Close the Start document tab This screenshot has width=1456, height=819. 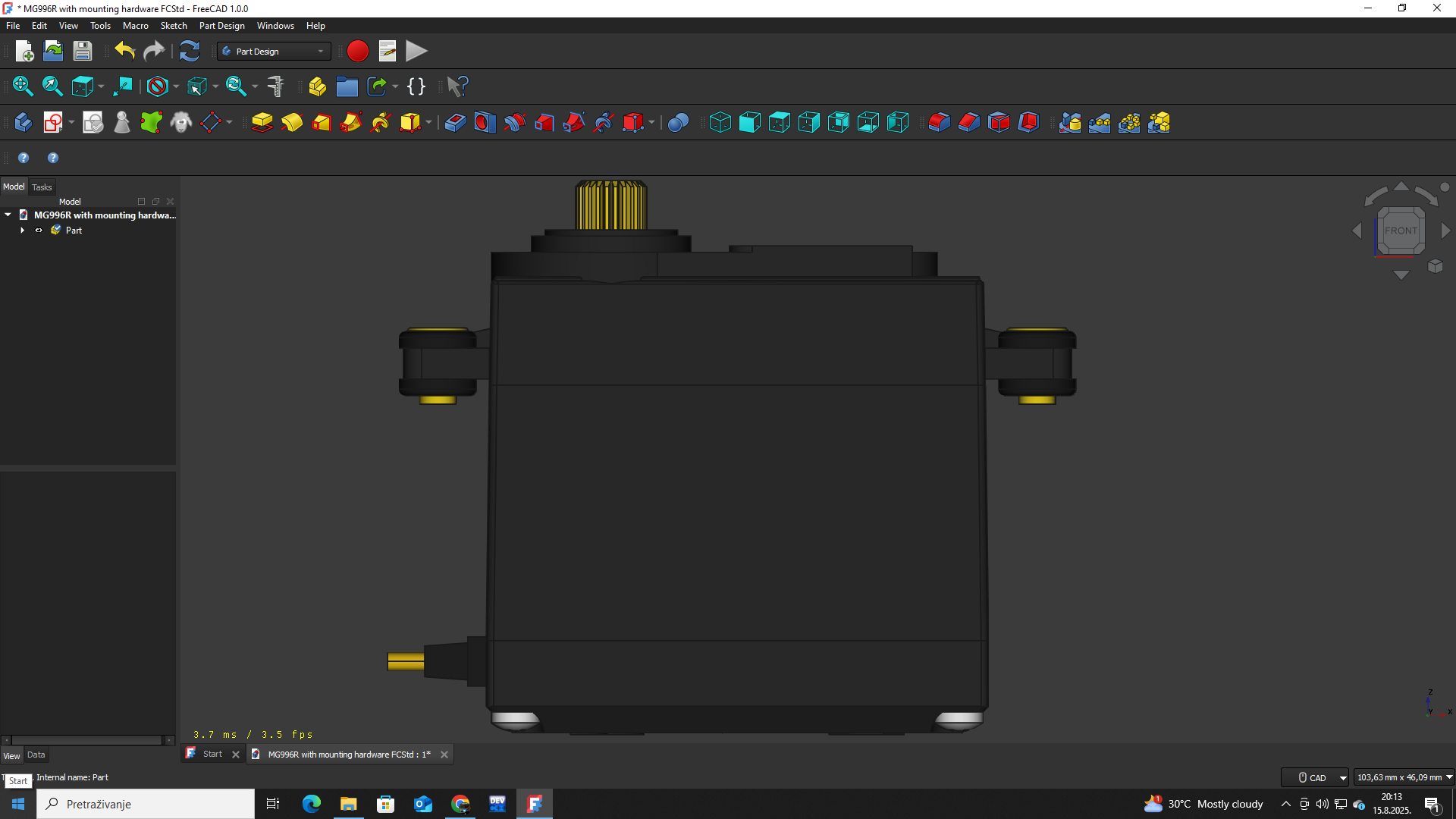[x=236, y=755]
